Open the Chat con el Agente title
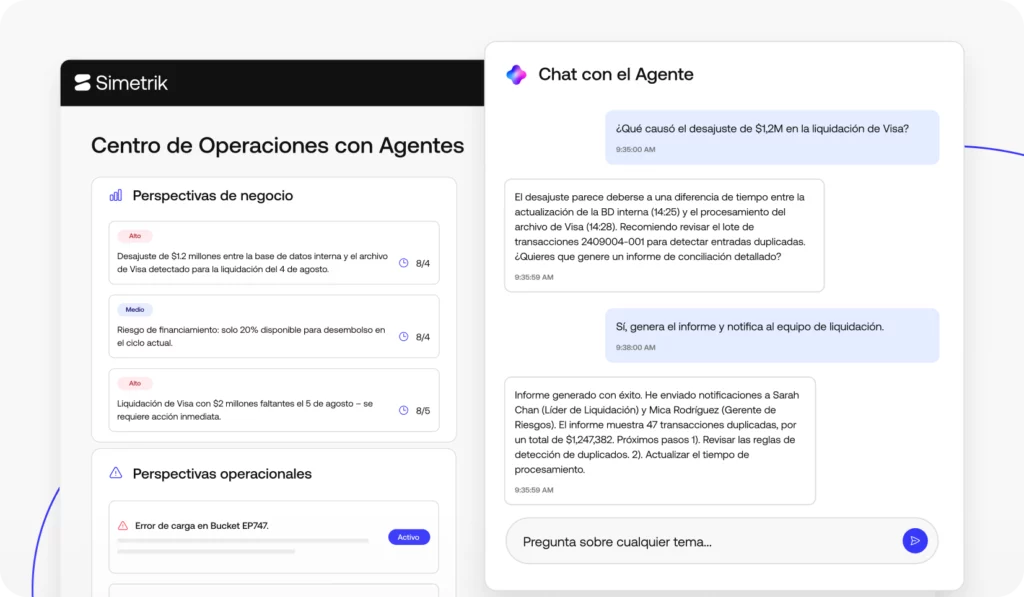This screenshot has width=1024, height=597. tap(615, 75)
